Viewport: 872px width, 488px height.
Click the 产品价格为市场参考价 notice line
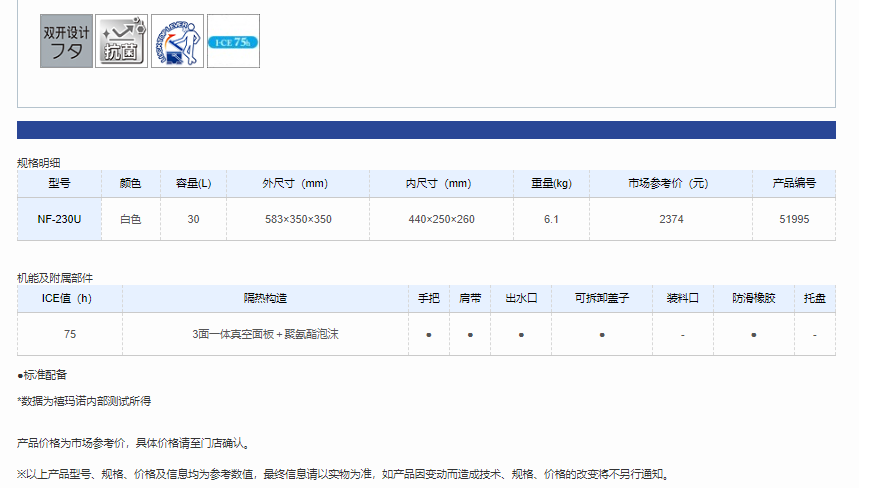click(134, 443)
